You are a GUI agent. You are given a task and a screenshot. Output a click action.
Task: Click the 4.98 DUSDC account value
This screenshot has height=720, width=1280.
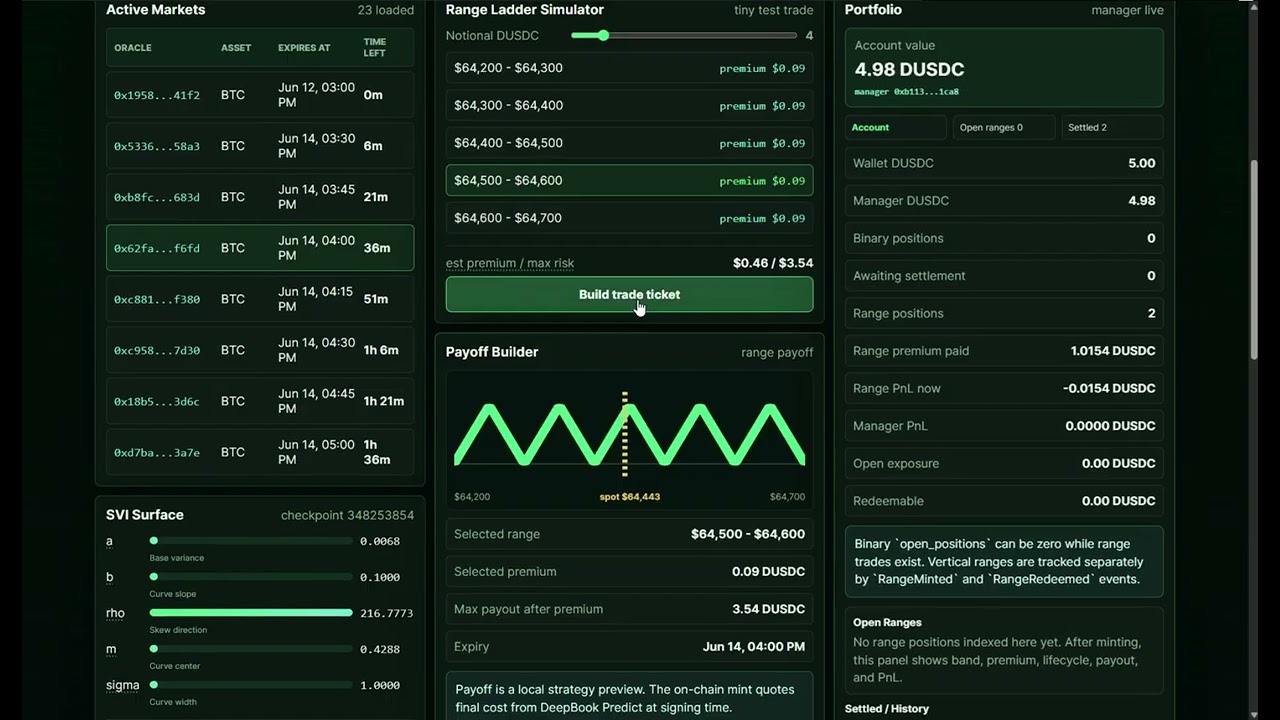909,69
